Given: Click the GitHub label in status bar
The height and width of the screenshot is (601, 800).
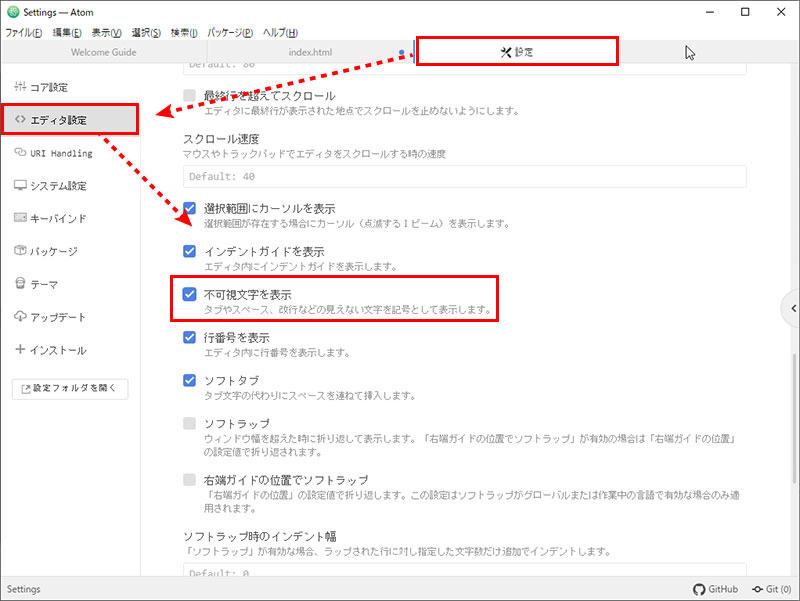Looking at the screenshot, I should click(722, 589).
